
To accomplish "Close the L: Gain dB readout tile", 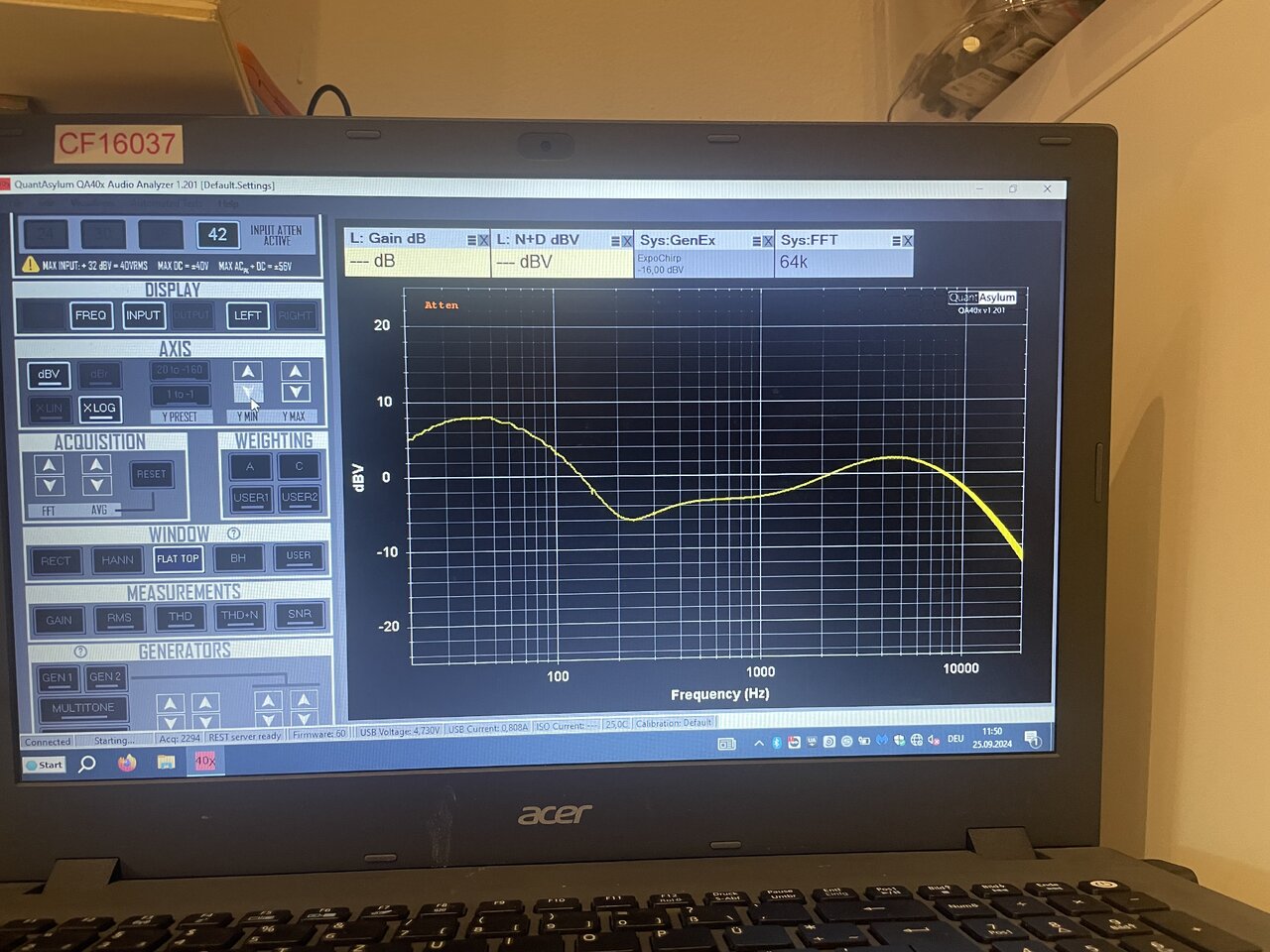I will pyautogui.click(x=484, y=240).
